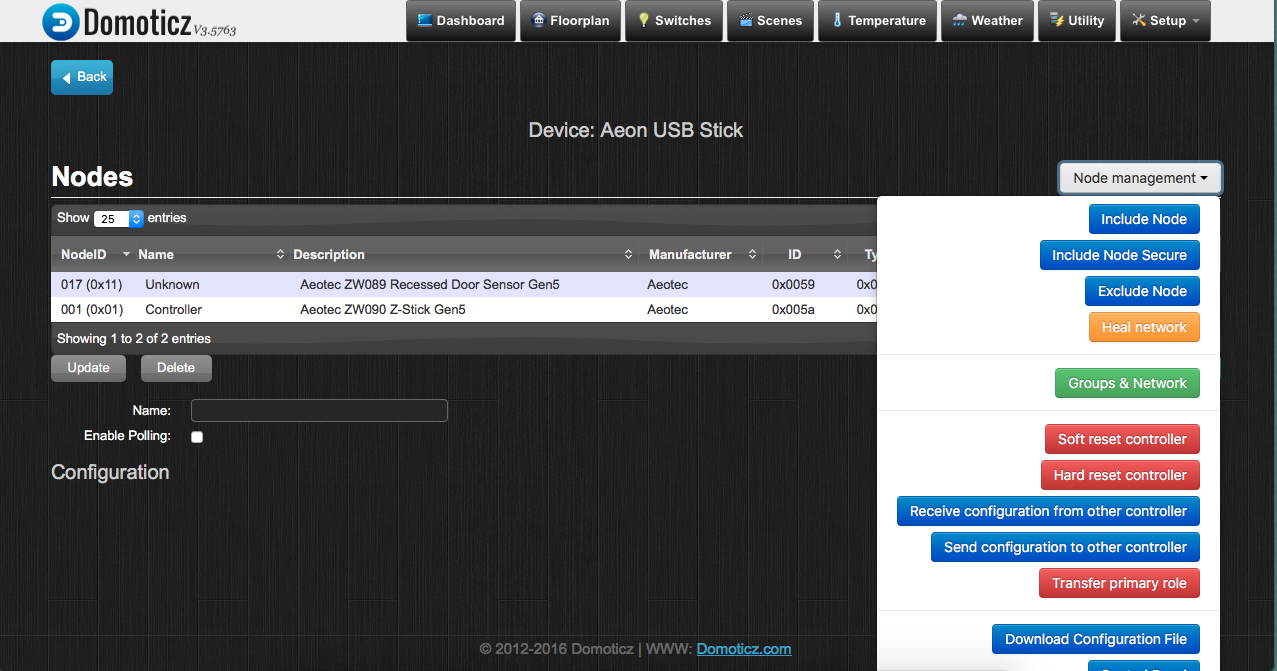Click the Scenes clapperboard icon
This screenshot has height=671, width=1277.
tap(746, 20)
